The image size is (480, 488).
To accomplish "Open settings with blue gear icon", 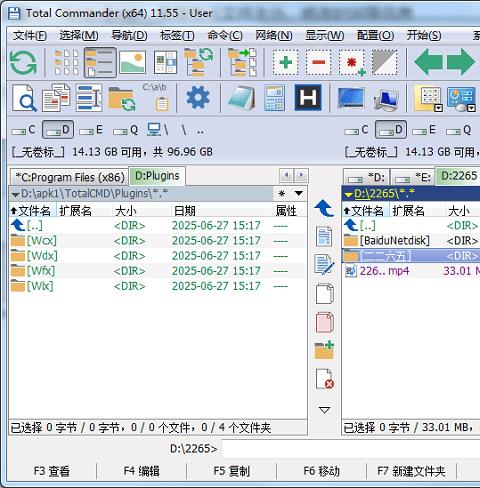I will tap(198, 98).
